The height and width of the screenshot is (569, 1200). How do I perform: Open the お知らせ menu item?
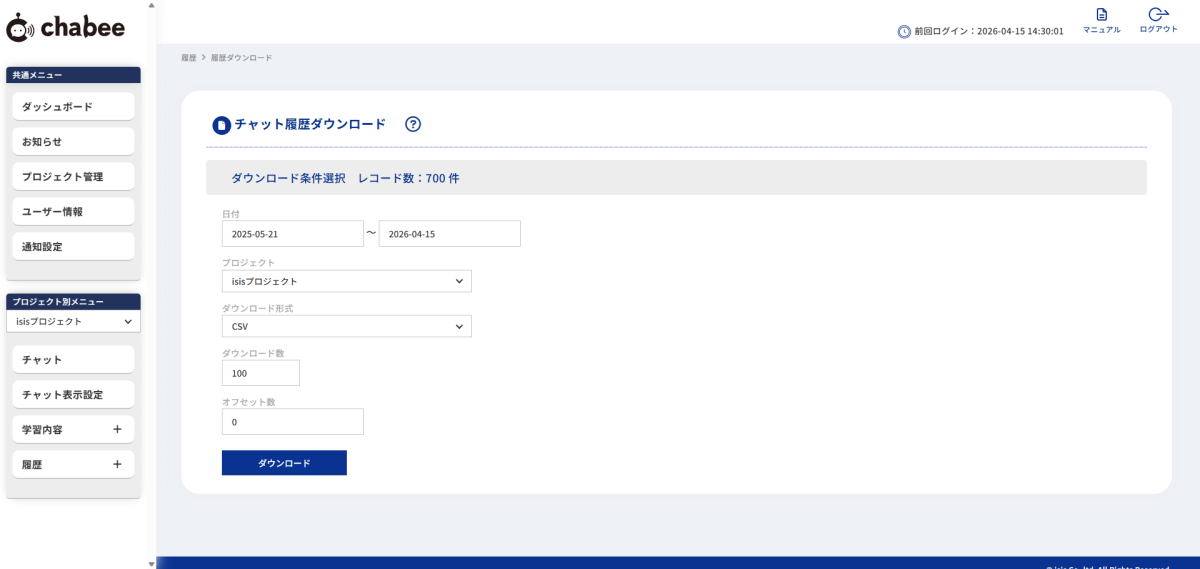click(x=73, y=142)
